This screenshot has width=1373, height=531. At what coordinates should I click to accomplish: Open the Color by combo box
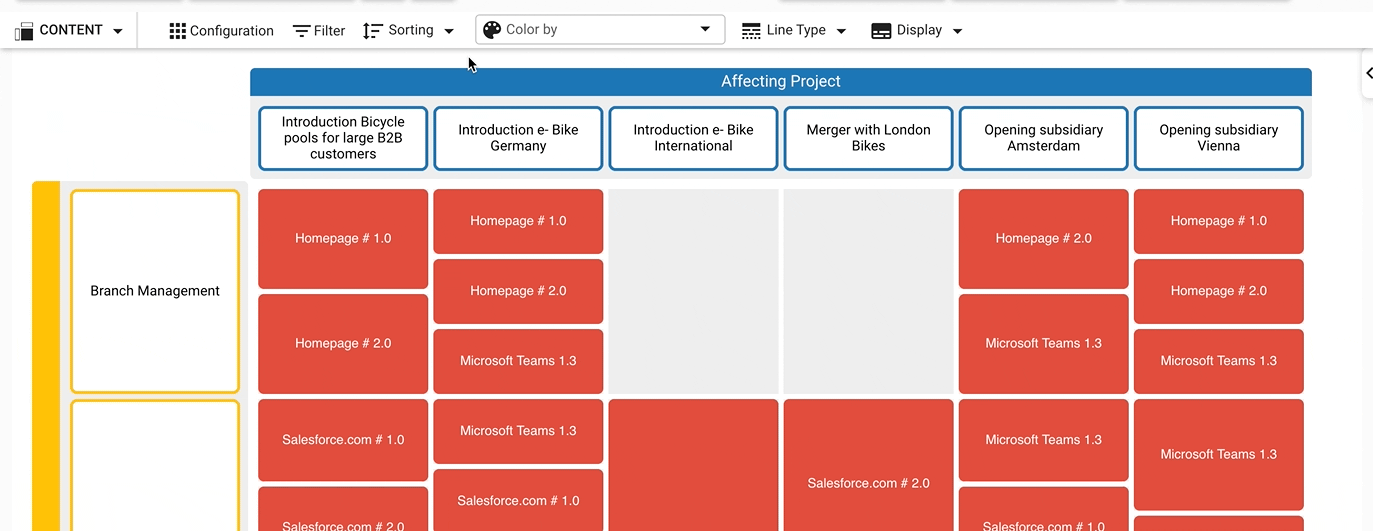pos(600,30)
